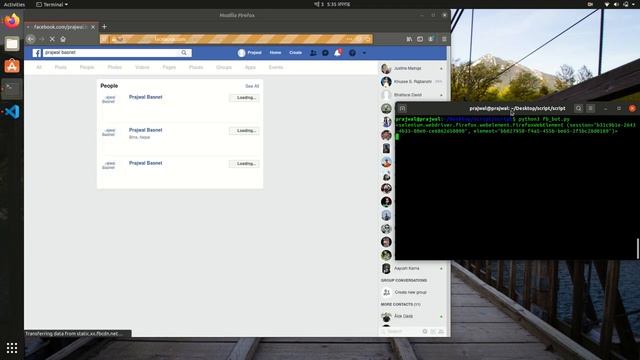Select the Videos search filter tab
640x360 pixels.
pos(142,67)
